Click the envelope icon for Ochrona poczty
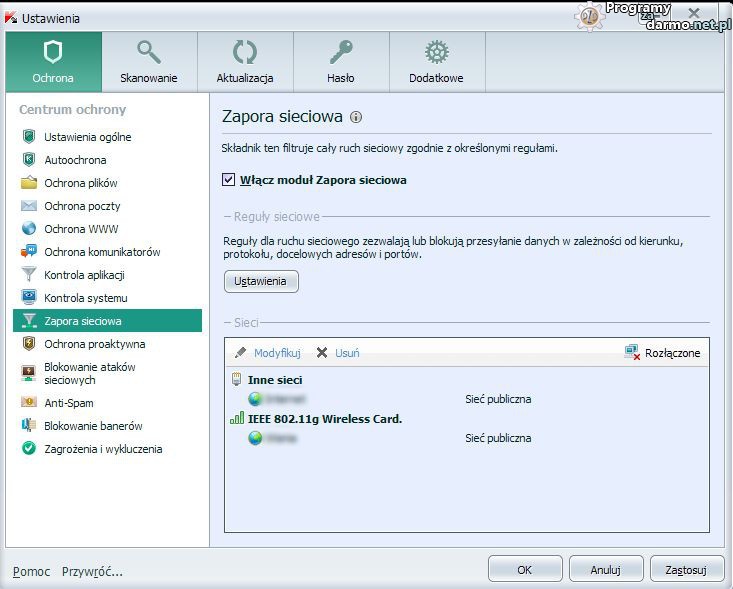The height and width of the screenshot is (589, 733). point(29,206)
